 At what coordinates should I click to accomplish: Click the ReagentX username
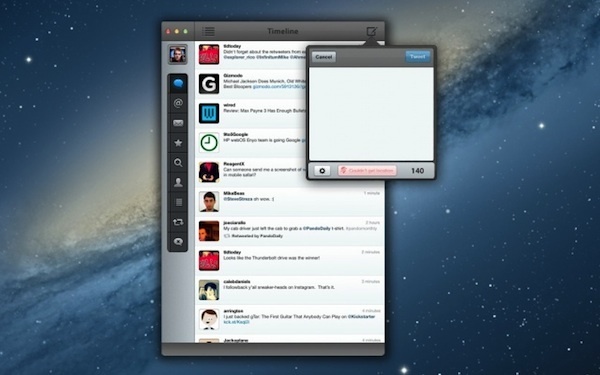(x=234, y=164)
